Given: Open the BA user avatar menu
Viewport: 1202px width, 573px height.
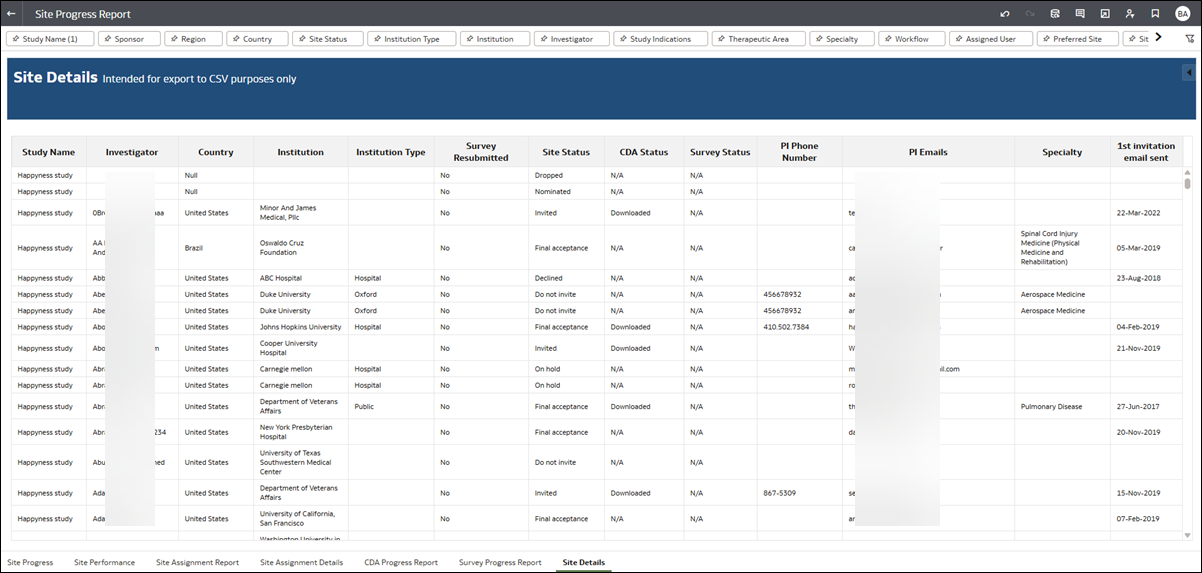Looking at the screenshot, I should [x=1182, y=14].
